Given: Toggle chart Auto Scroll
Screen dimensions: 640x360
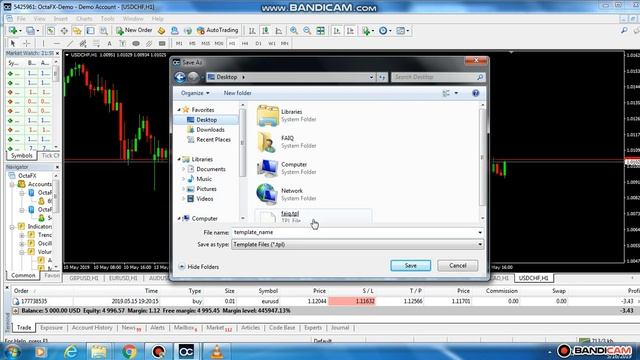Looking at the screenshot, I should (337, 31).
